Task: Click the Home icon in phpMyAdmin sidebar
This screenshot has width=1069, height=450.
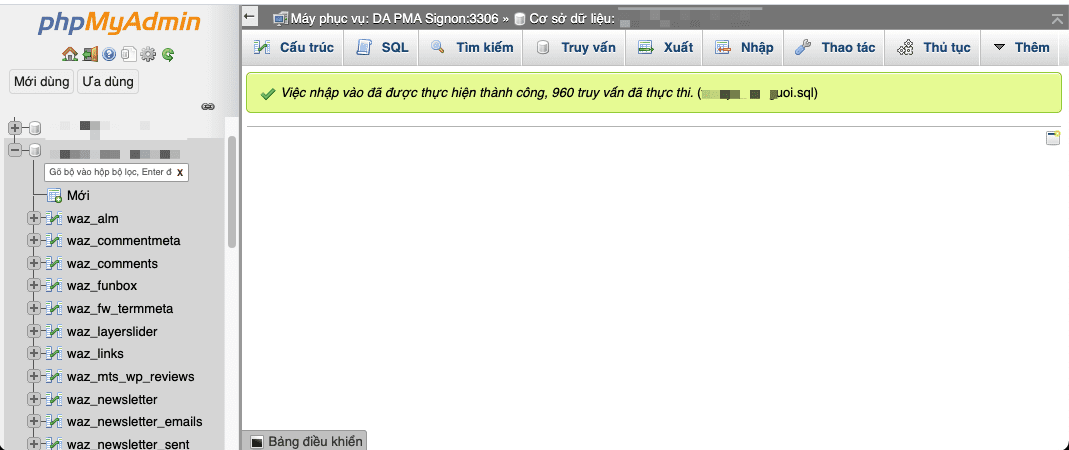Action: pos(69,54)
